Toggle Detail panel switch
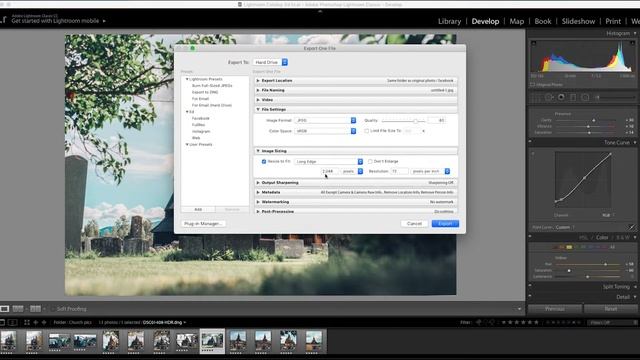640x360 pixels. click(530, 297)
